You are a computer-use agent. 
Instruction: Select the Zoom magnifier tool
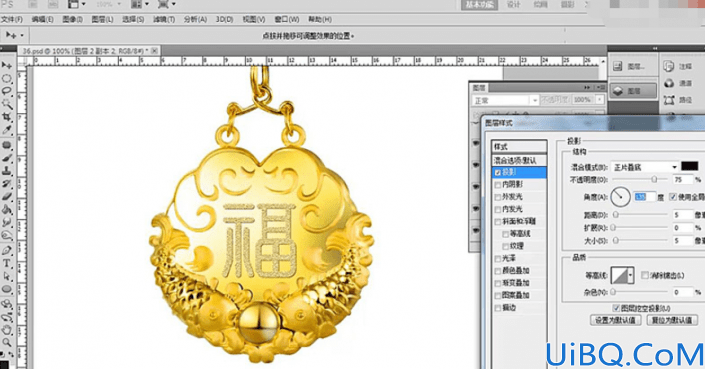[6, 343]
